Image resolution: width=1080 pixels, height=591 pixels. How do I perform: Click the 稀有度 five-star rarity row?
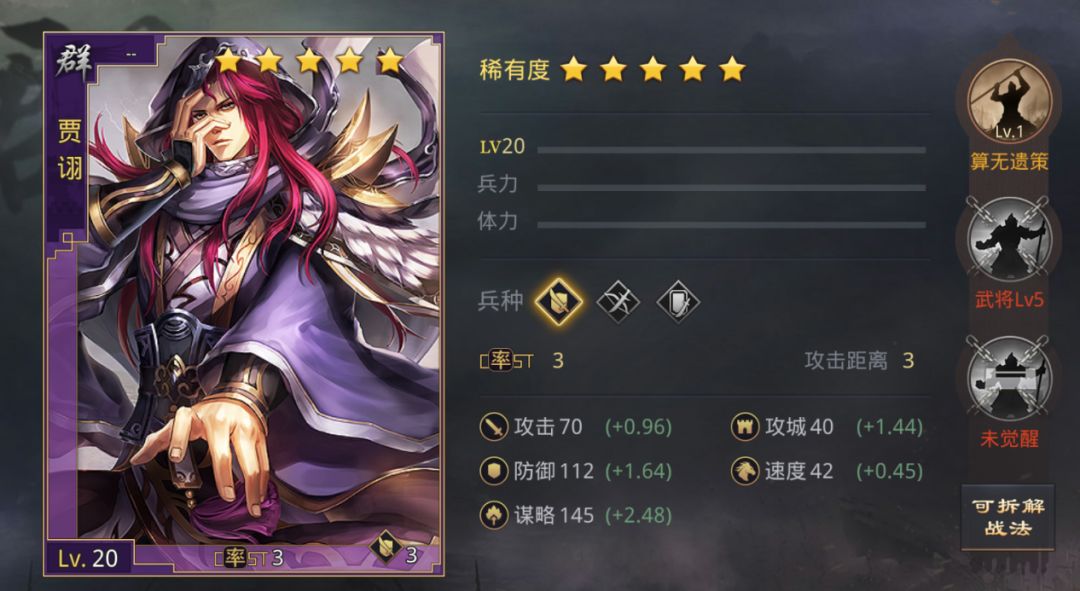613,70
